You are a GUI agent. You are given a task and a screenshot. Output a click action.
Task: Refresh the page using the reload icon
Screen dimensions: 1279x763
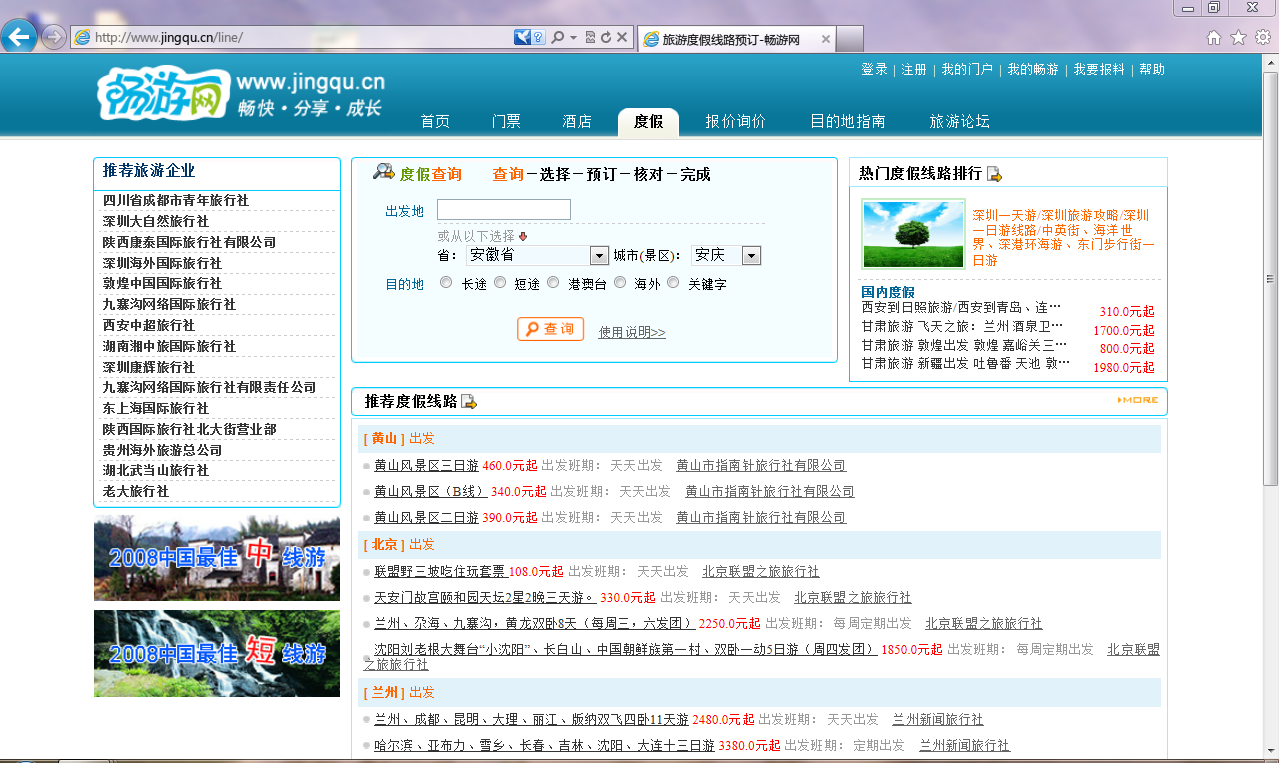click(x=606, y=37)
